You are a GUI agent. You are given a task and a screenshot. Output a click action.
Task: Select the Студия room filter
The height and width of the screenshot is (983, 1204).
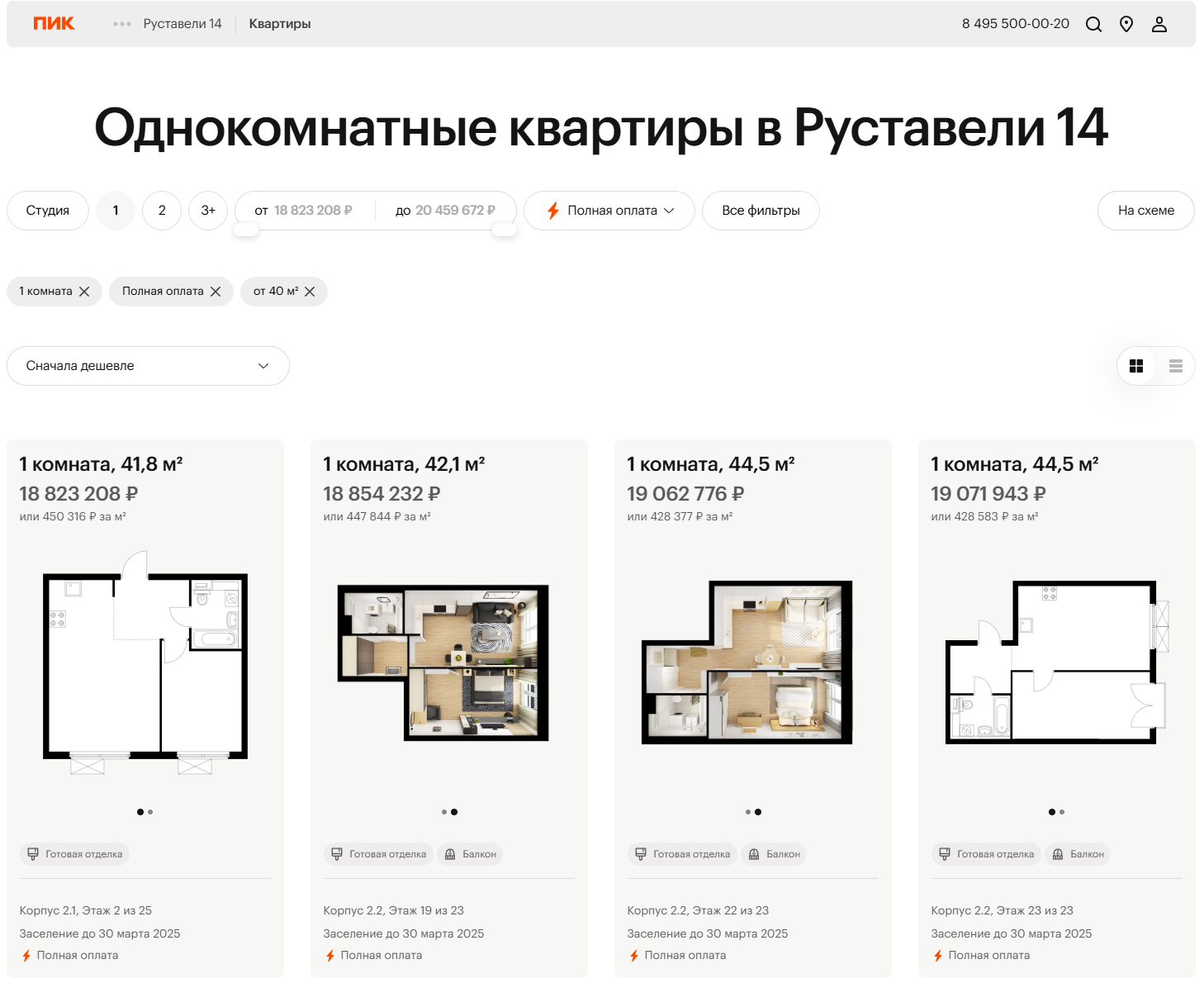(48, 211)
